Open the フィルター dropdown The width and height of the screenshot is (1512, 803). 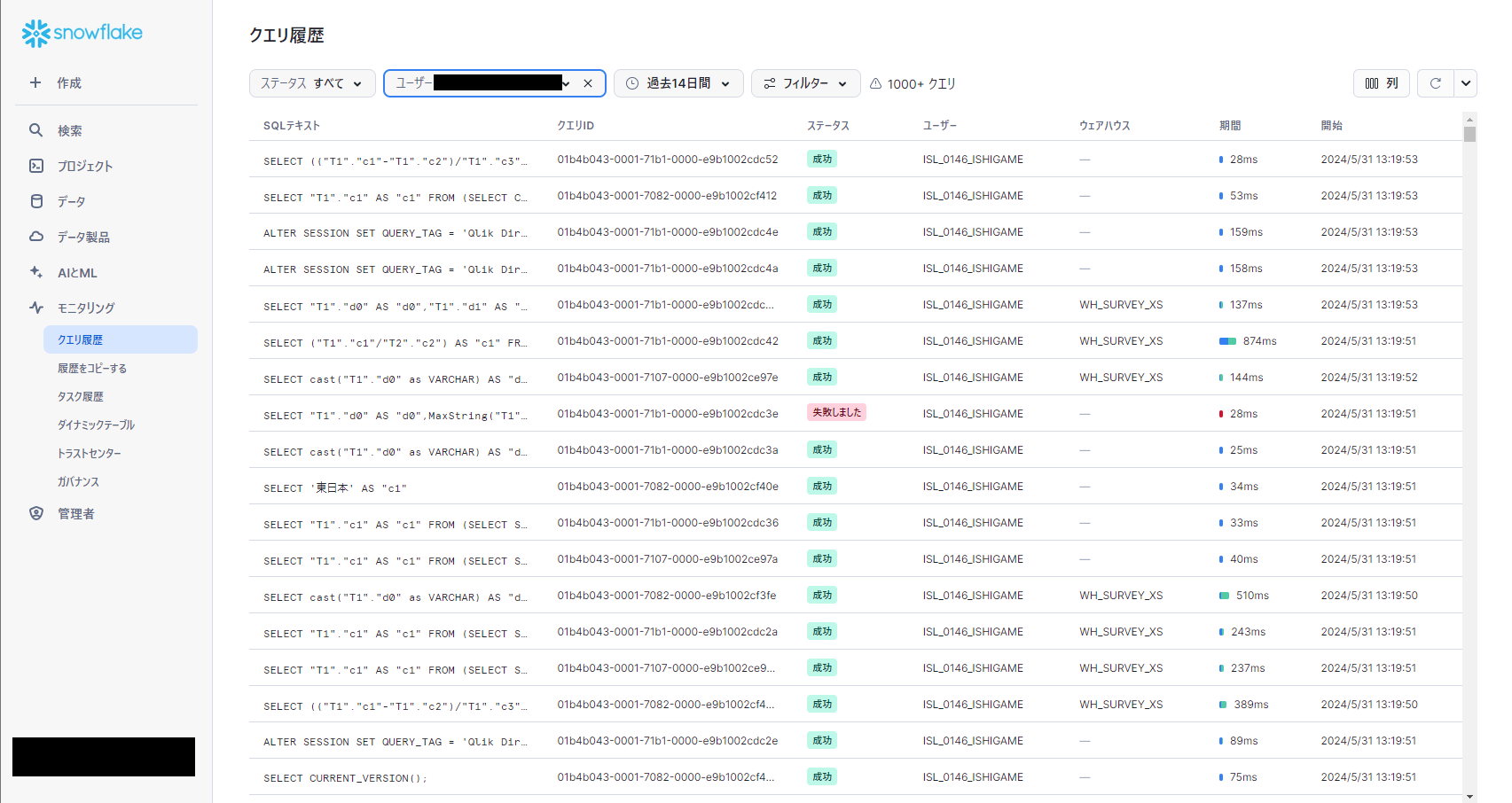[805, 82]
